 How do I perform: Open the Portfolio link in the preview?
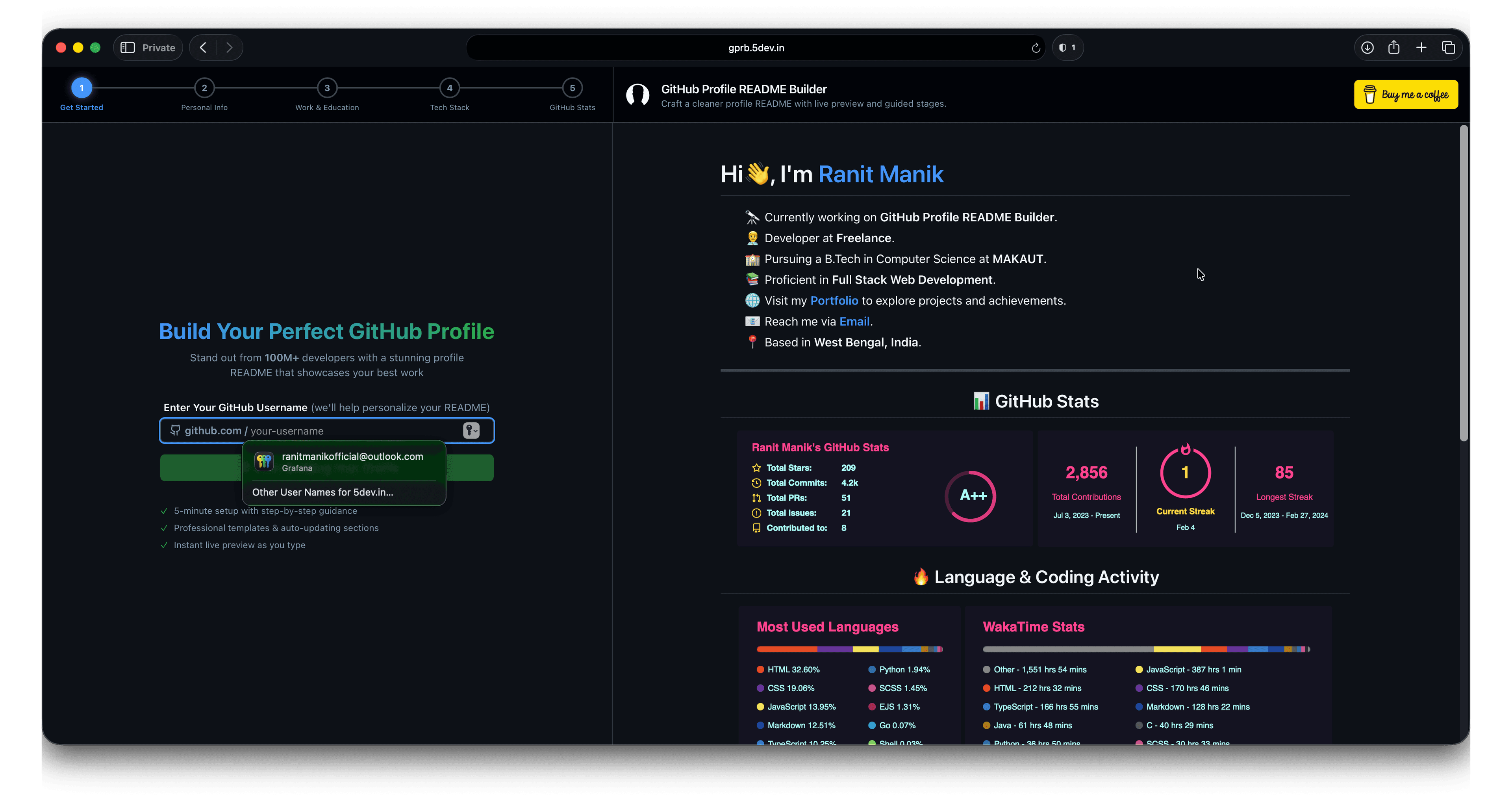[834, 301]
